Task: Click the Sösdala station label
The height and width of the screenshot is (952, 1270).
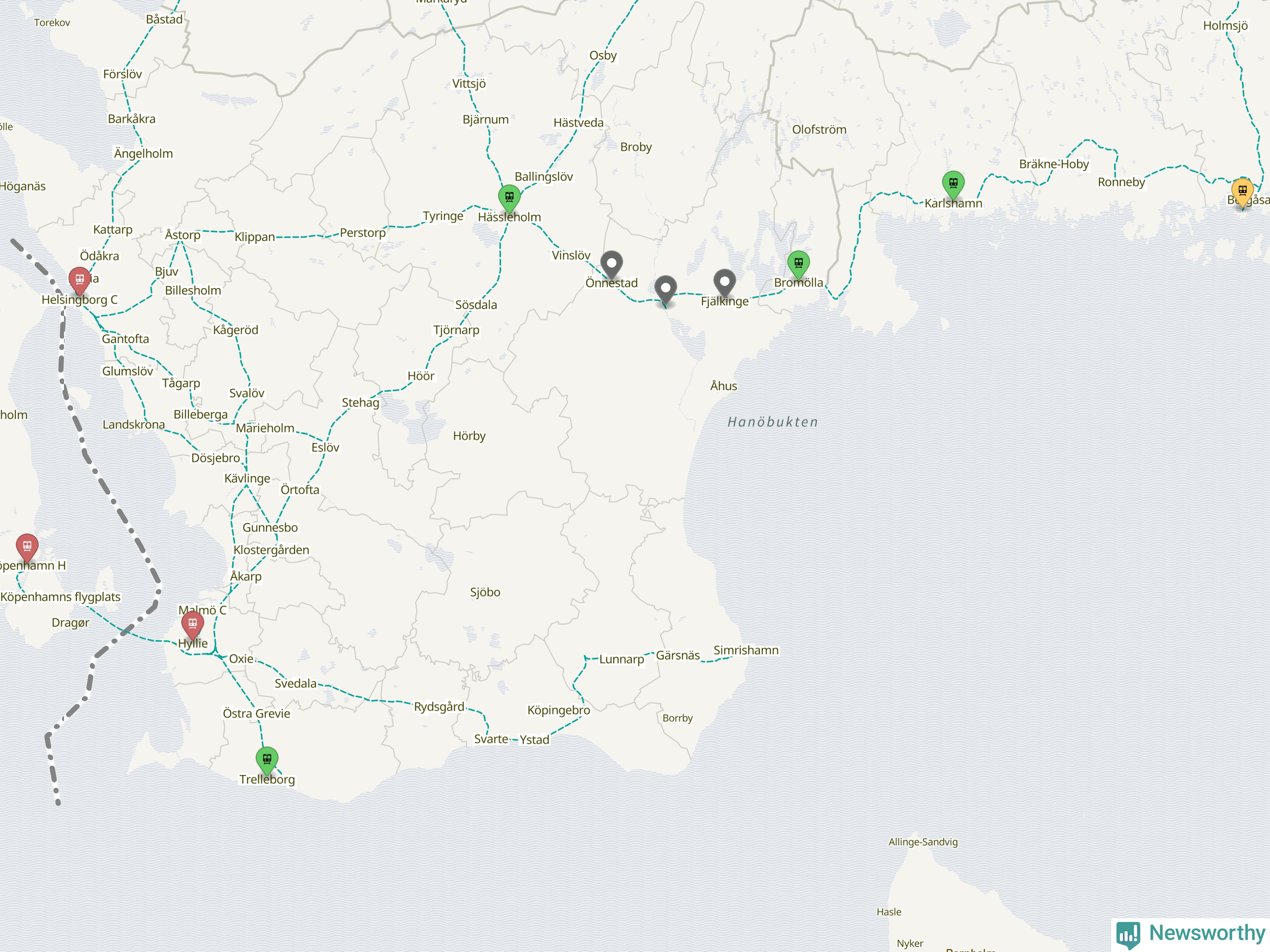Action: coord(476,305)
